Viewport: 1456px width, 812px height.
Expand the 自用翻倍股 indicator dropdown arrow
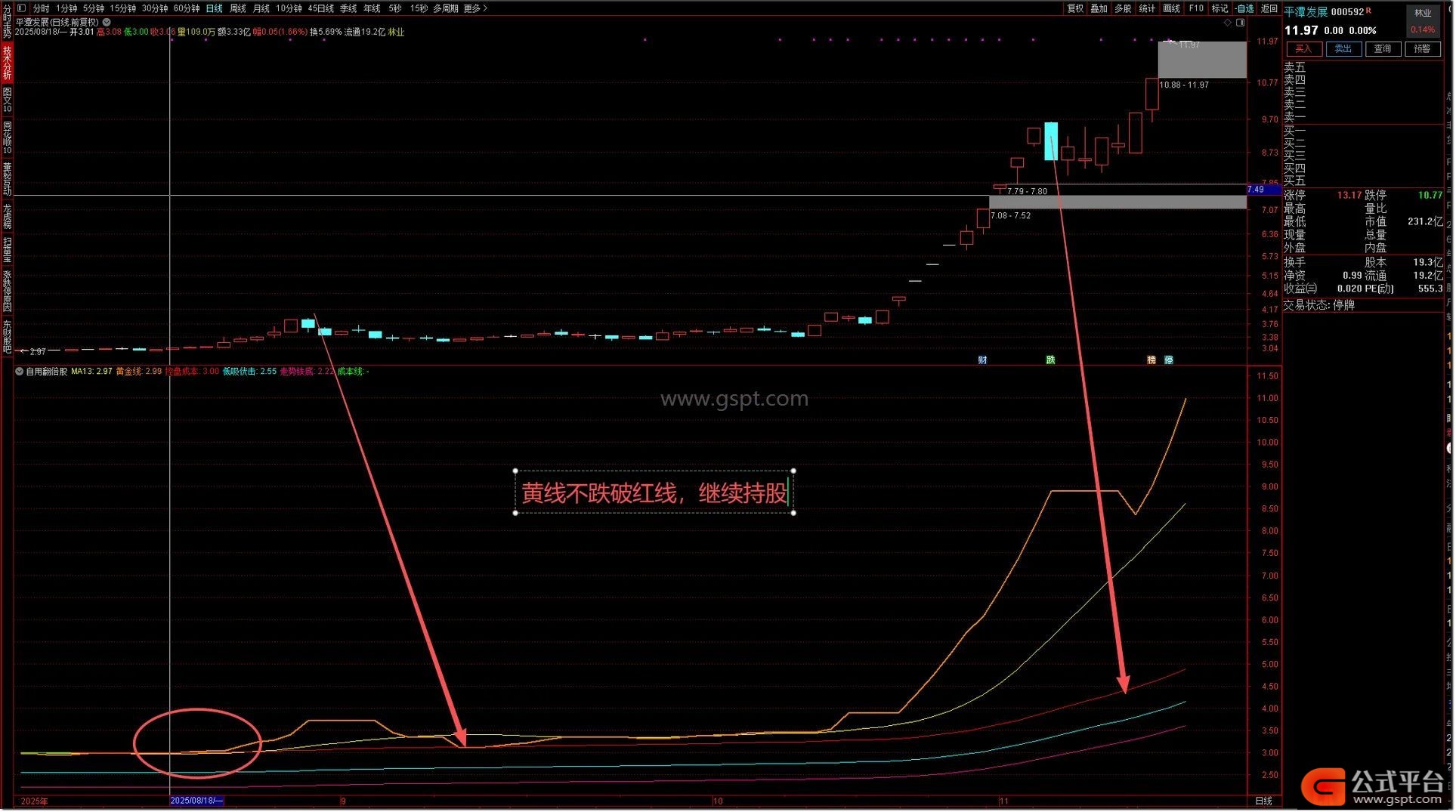click(x=20, y=372)
